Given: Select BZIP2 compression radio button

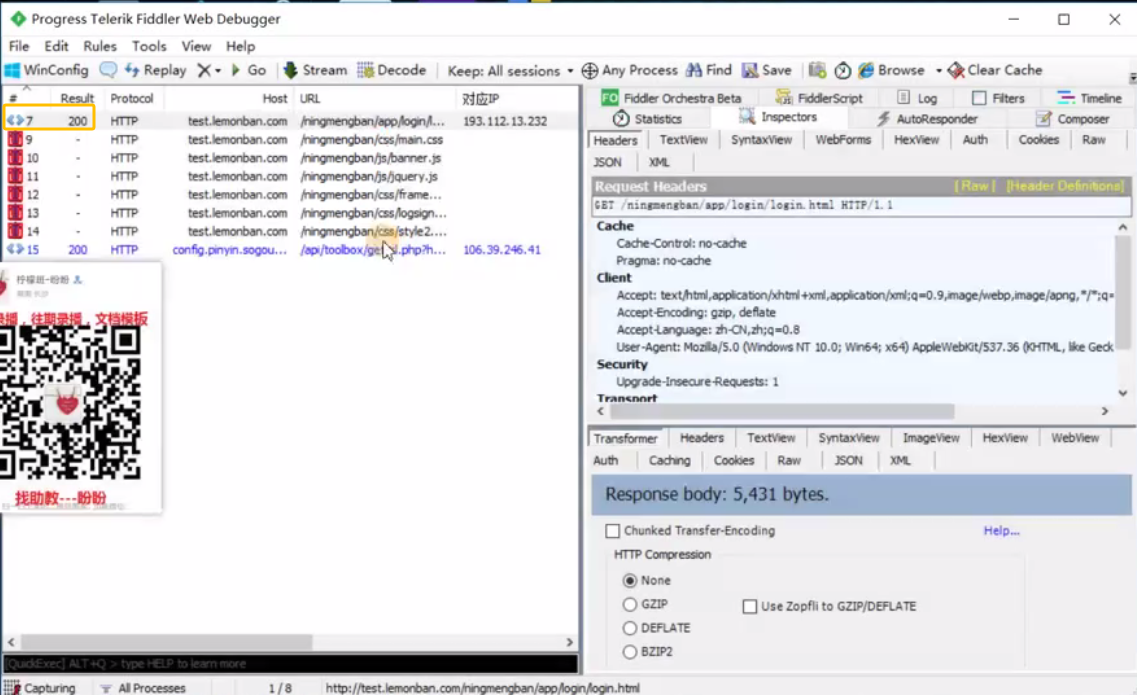Looking at the screenshot, I should pos(630,652).
